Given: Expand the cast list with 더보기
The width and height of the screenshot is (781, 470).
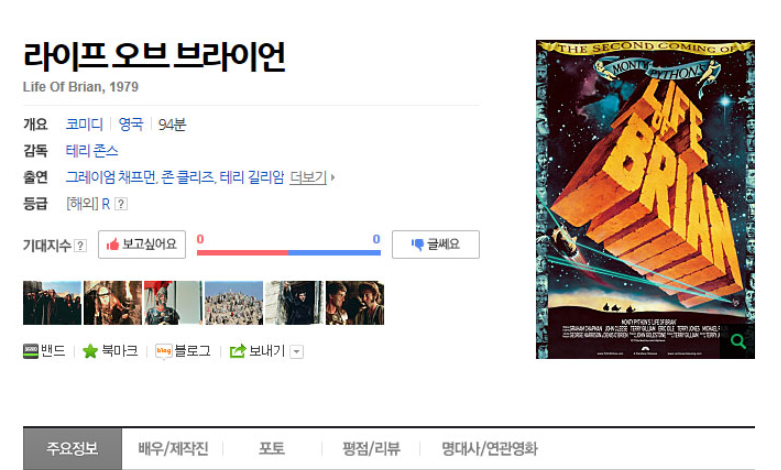Looking at the screenshot, I should pyautogui.click(x=308, y=177).
